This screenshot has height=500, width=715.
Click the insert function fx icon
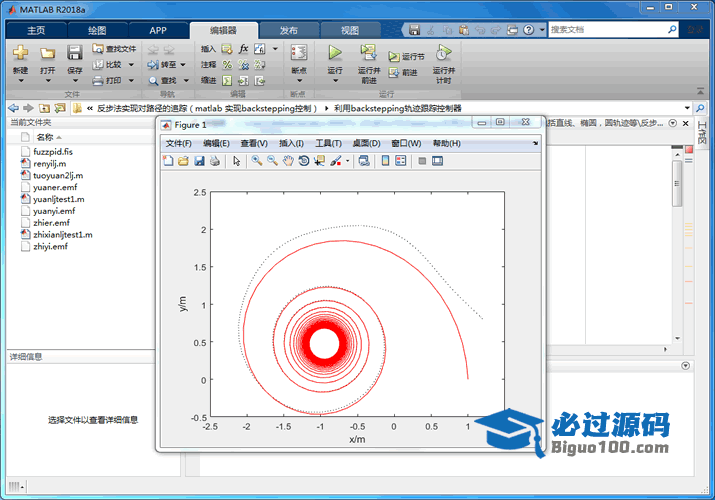(244, 49)
